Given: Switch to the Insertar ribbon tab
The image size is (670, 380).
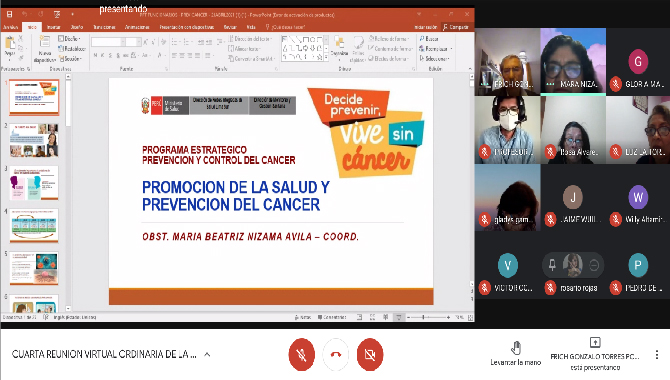Looking at the screenshot, I should click(x=54, y=27).
